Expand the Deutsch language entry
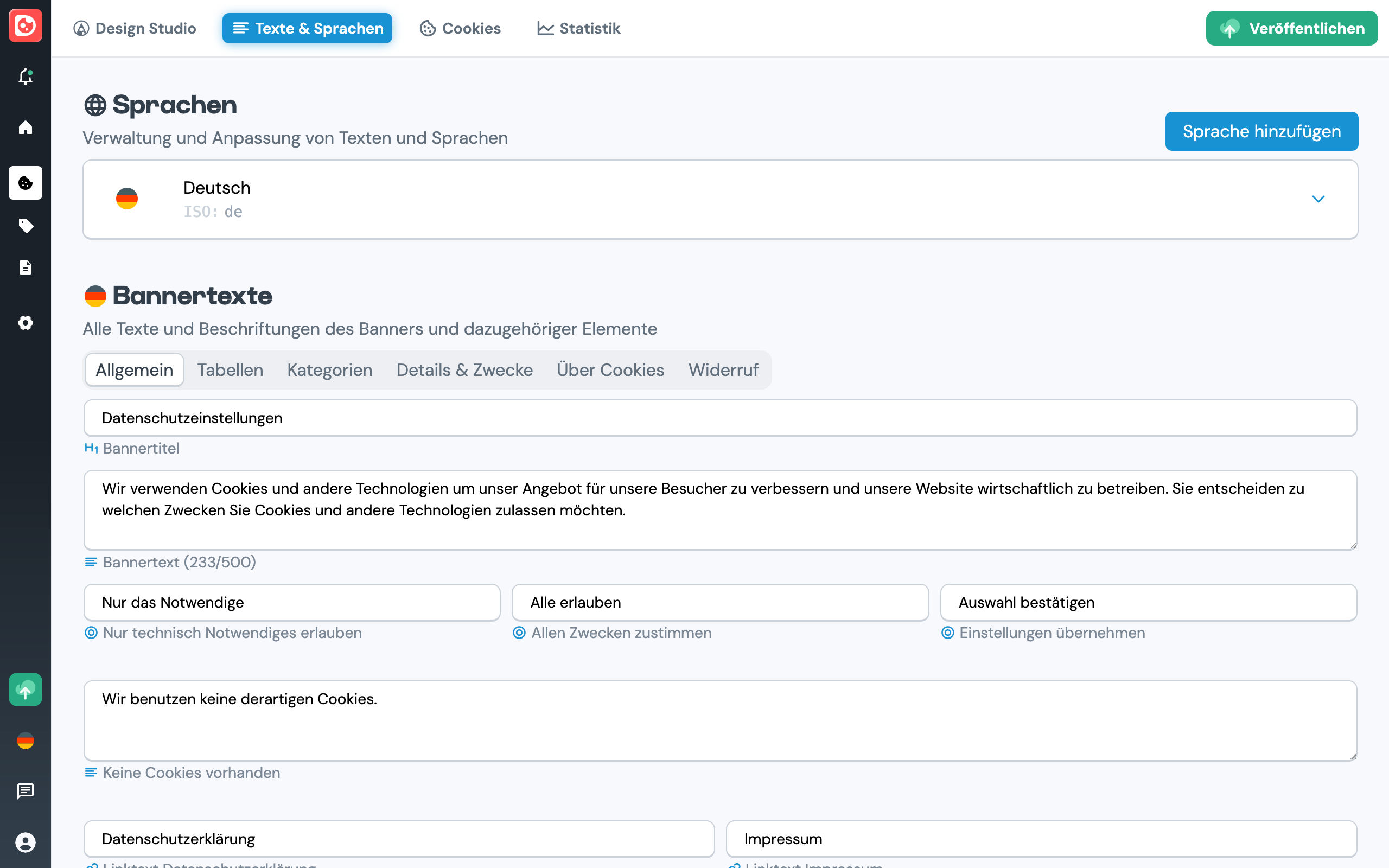This screenshot has width=1389, height=868. coord(1318,199)
